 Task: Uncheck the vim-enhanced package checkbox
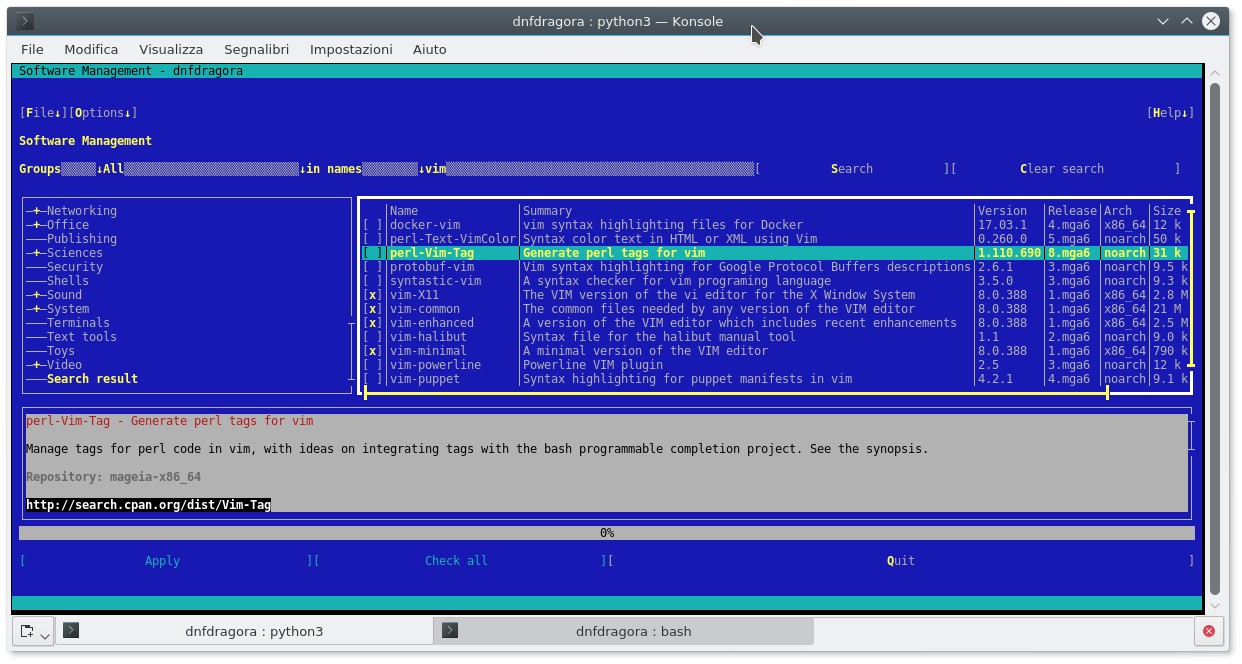click(372, 323)
